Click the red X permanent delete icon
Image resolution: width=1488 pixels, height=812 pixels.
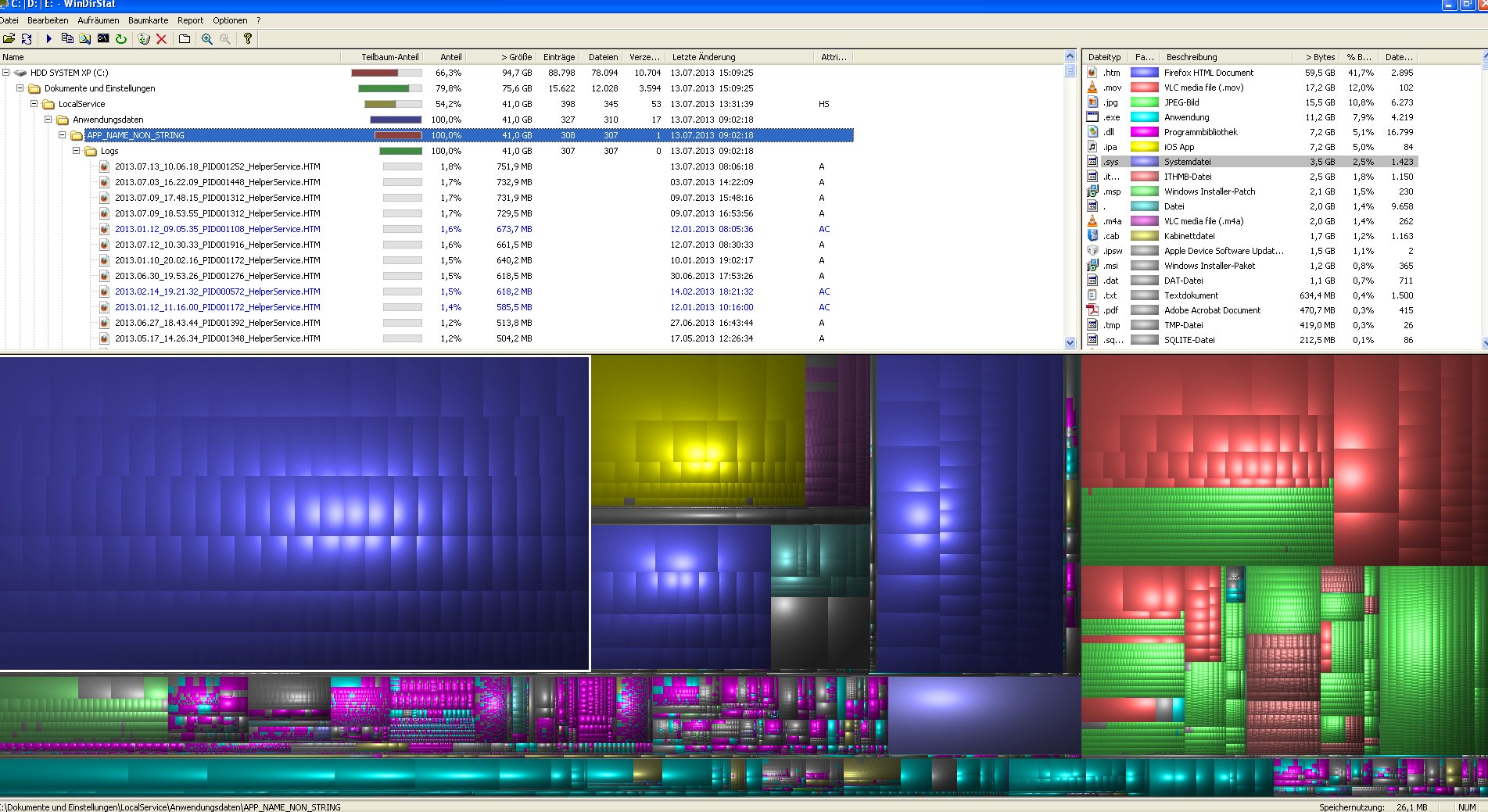[x=162, y=38]
